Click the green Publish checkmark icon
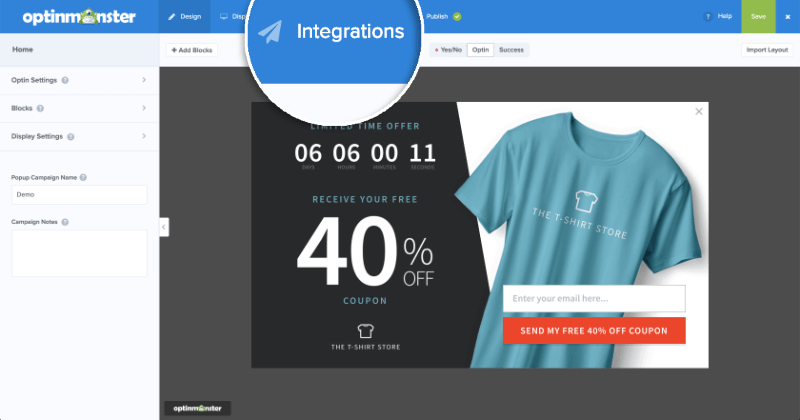 tap(457, 17)
